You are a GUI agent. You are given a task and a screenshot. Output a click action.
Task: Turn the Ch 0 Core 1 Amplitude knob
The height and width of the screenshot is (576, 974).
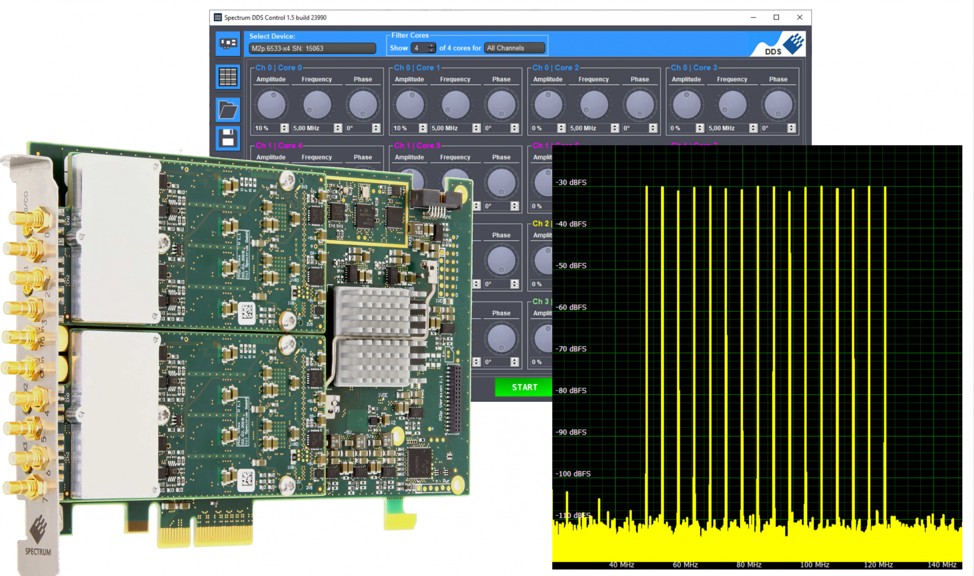410,104
